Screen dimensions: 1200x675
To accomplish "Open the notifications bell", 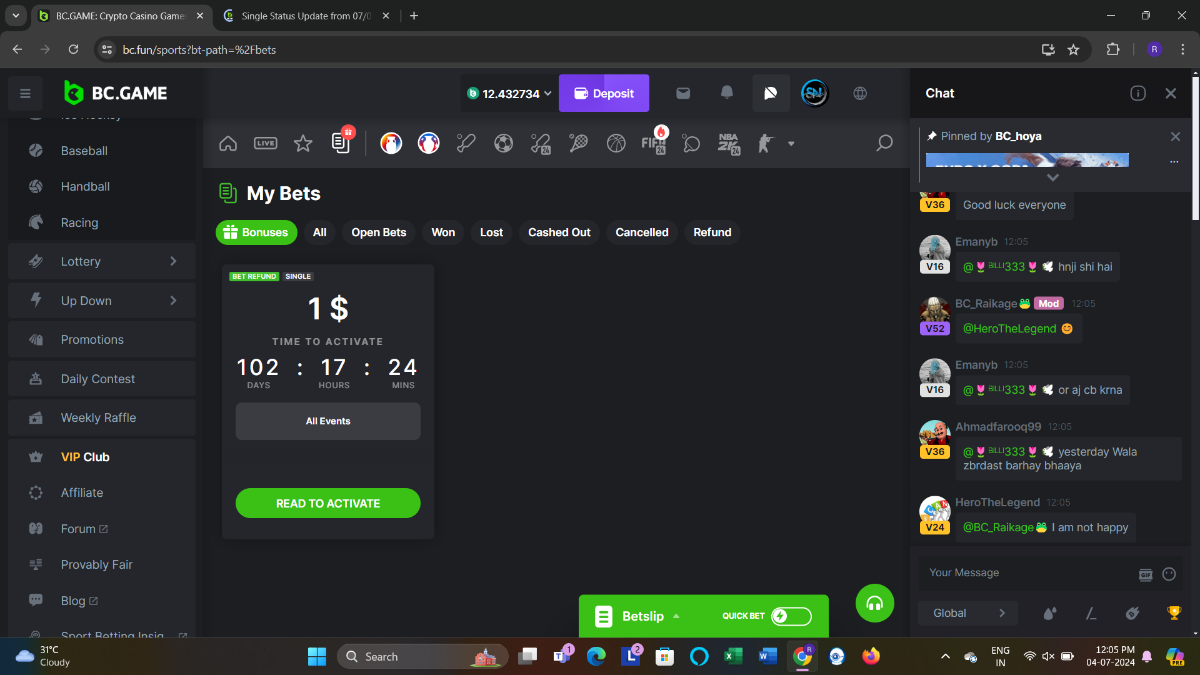I will click(727, 93).
